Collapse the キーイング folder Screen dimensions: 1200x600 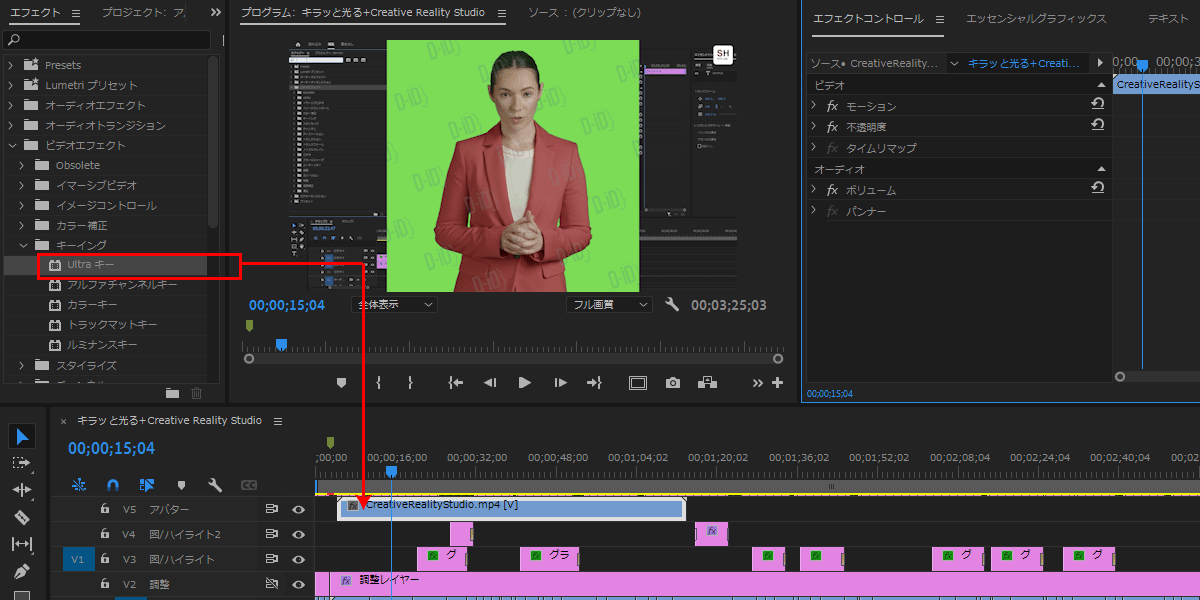point(23,245)
